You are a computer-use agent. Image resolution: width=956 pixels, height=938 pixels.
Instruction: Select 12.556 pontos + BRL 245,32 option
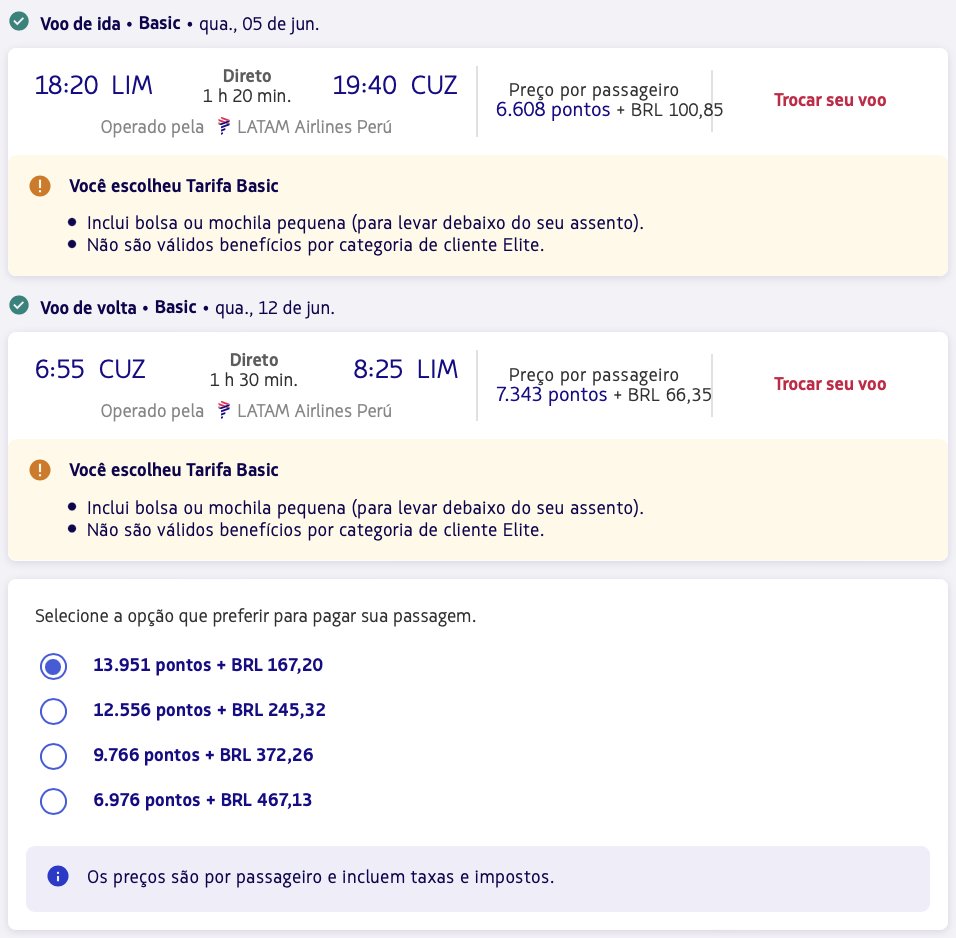pyautogui.click(x=53, y=711)
